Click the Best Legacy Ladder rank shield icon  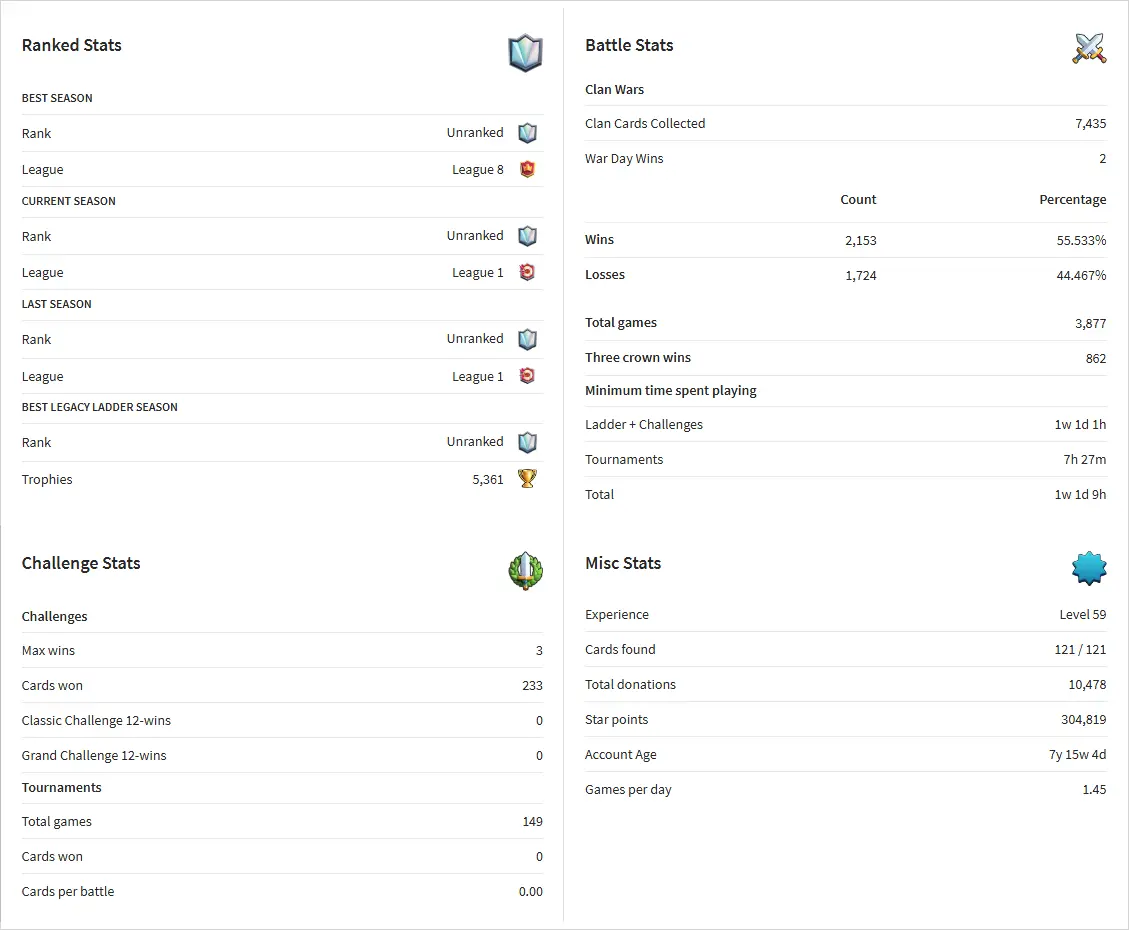[x=527, y=442]
